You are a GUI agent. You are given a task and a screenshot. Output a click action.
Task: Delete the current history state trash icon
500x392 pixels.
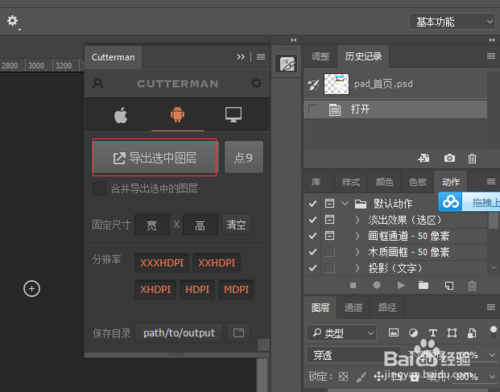(x=472, y=158)
